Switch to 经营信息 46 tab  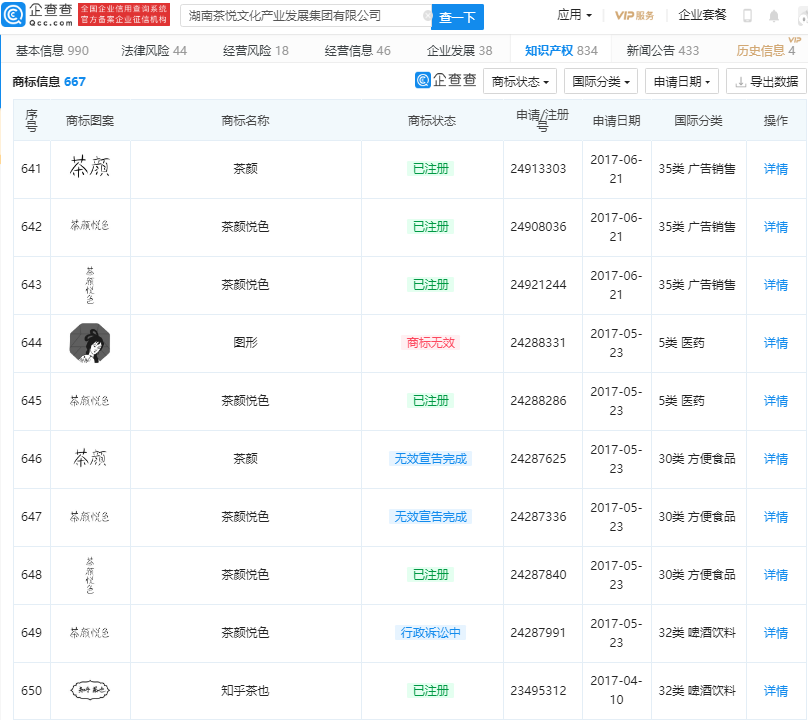click(358, 51)
